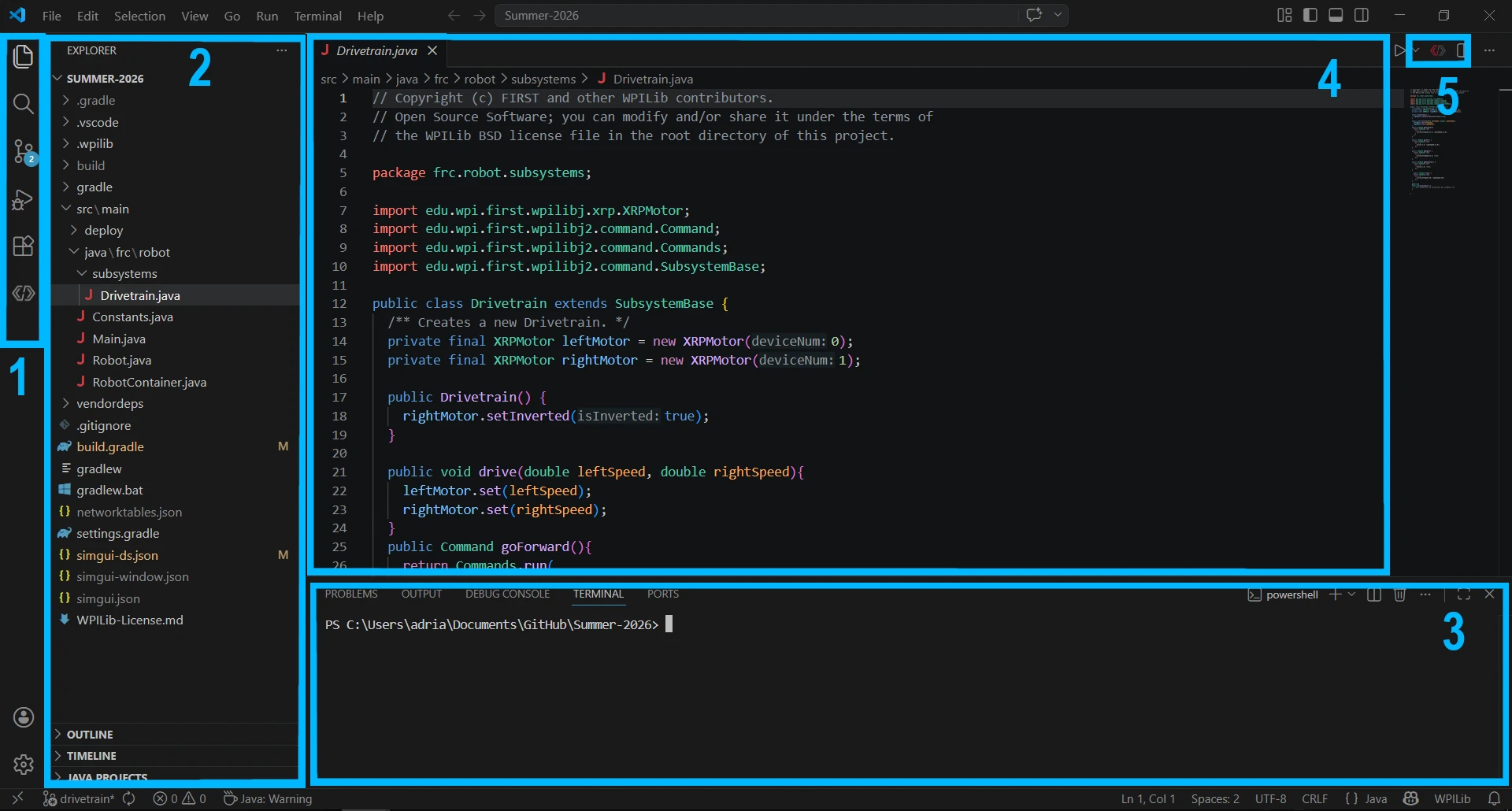Image resolution: width=1512 pixels, height=811 pixels.
Task: Click Ln 1, Col 1 cursor position
Action: point(1148,798)
